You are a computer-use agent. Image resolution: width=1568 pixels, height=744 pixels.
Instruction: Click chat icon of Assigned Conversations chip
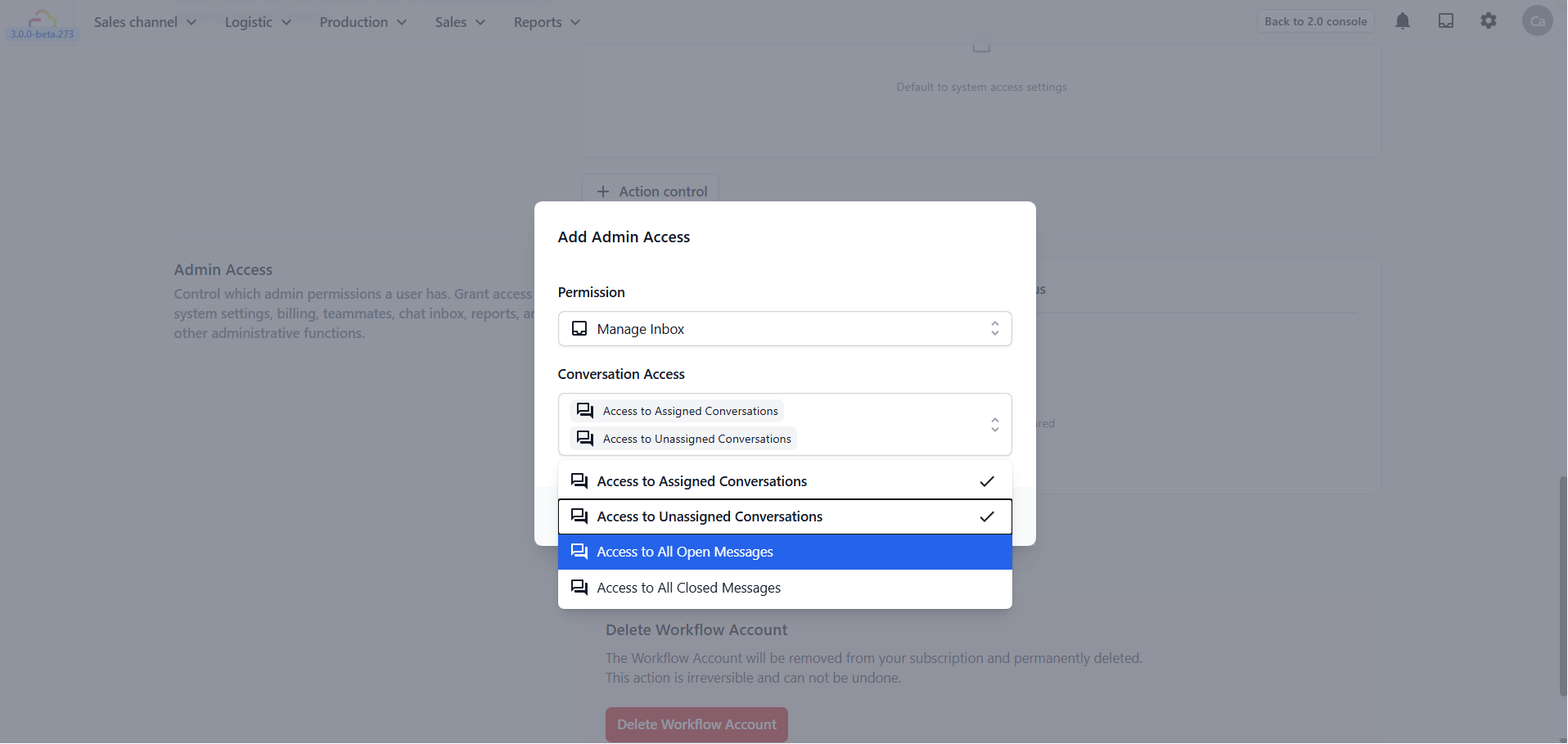585,411
